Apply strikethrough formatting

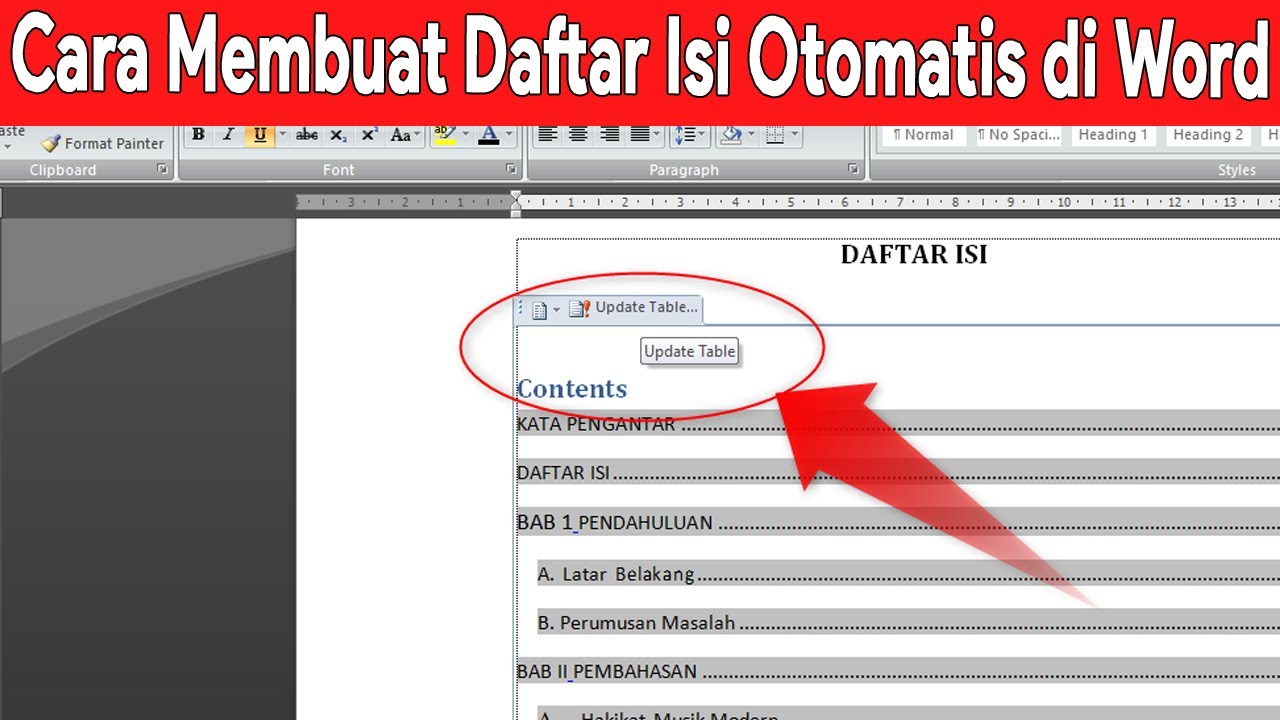[x=307, y=134]
